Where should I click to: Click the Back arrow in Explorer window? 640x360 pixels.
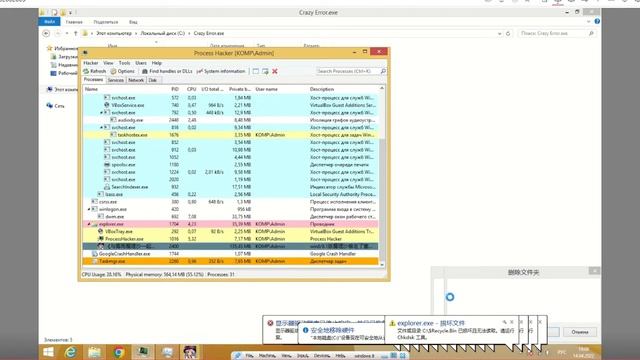coord(46,33)
